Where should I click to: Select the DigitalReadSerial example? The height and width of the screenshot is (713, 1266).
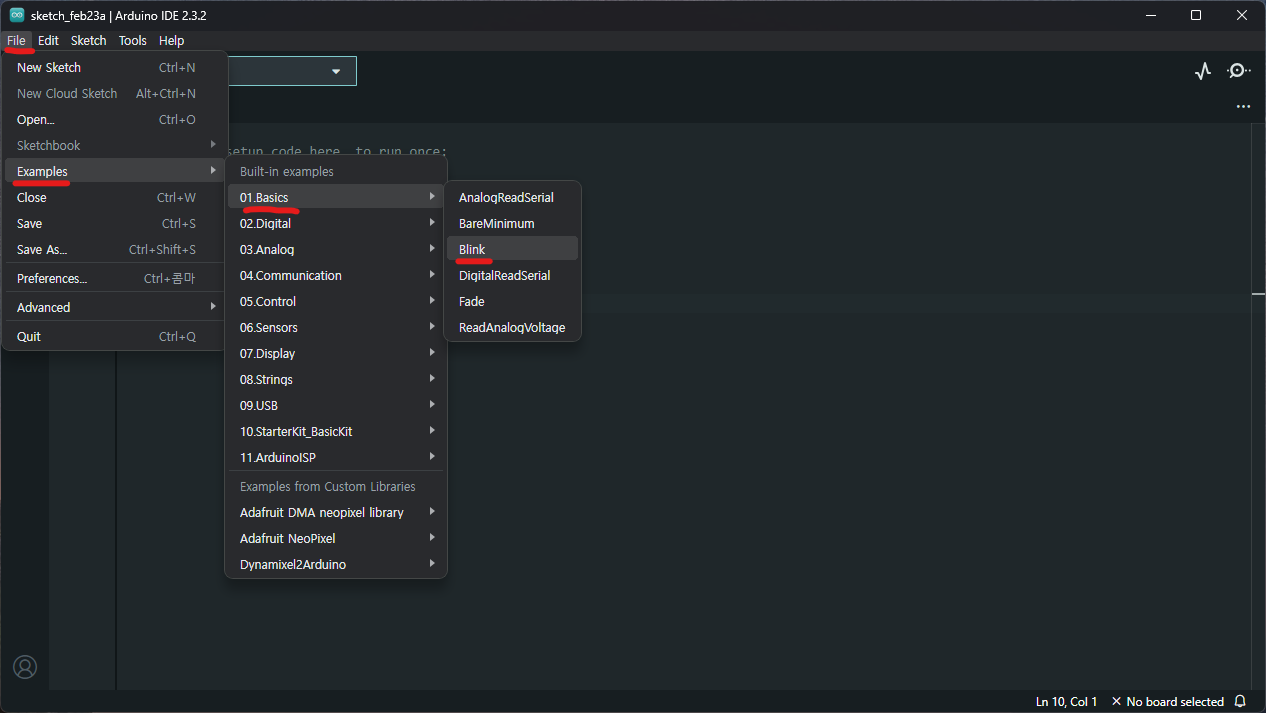tap(513, 276)
